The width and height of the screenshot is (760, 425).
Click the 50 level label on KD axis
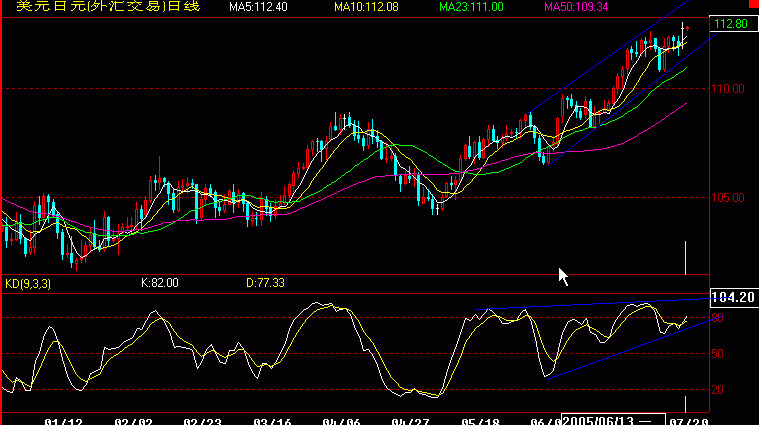pyautogui.click(x=718, y=354)
